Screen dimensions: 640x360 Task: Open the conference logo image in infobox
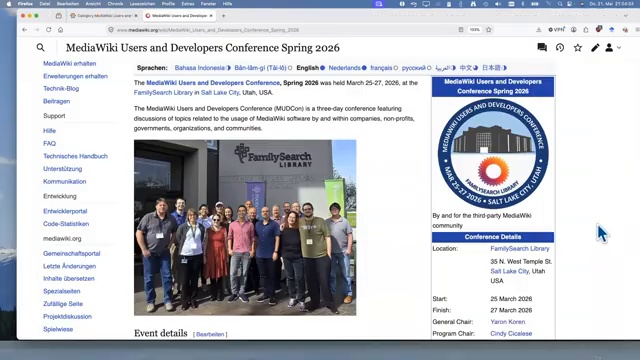point(493,153)
